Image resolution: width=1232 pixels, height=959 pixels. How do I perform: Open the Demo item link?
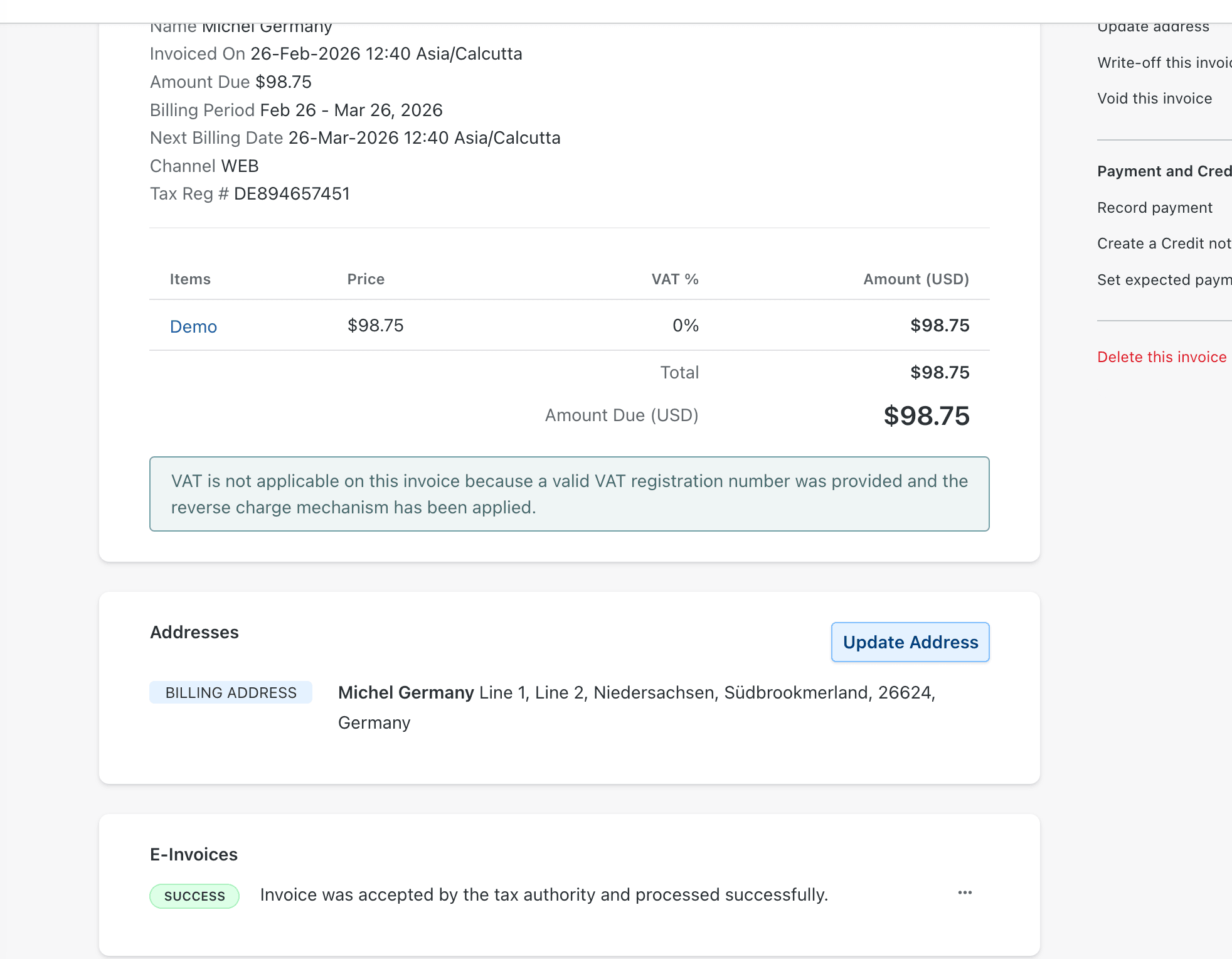click(193, 326)
